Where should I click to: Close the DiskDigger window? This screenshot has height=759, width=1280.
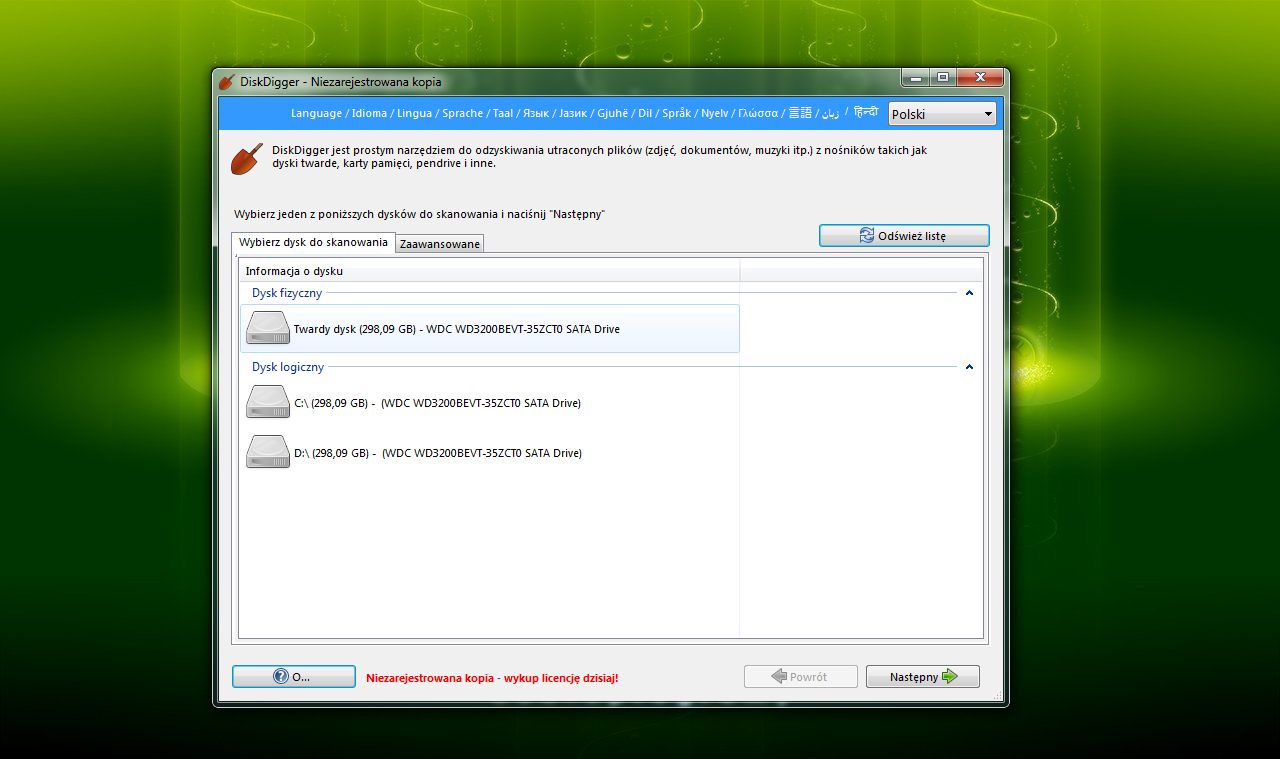point(980,77)
